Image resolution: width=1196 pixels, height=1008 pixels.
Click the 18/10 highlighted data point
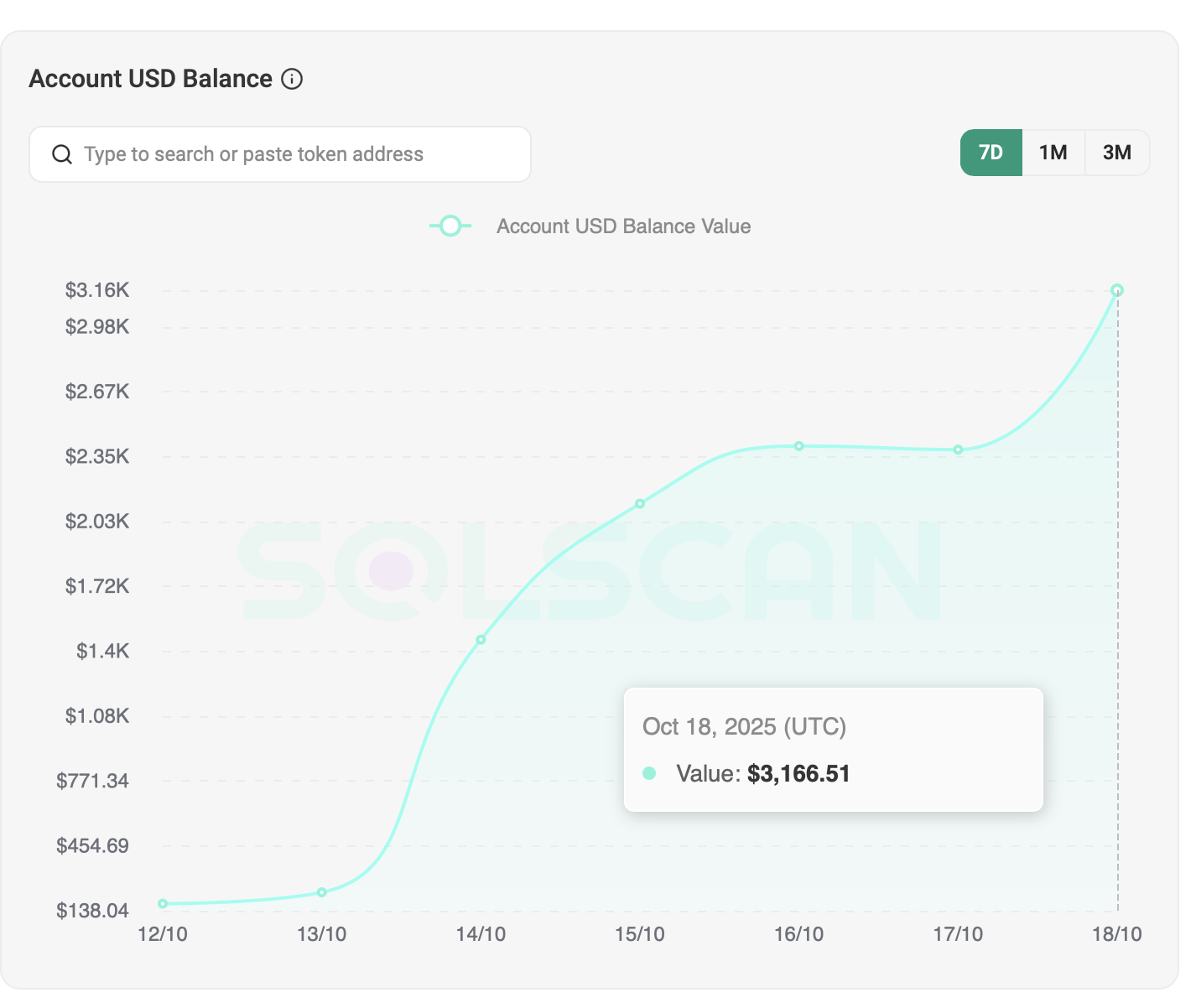point(1117,291)
